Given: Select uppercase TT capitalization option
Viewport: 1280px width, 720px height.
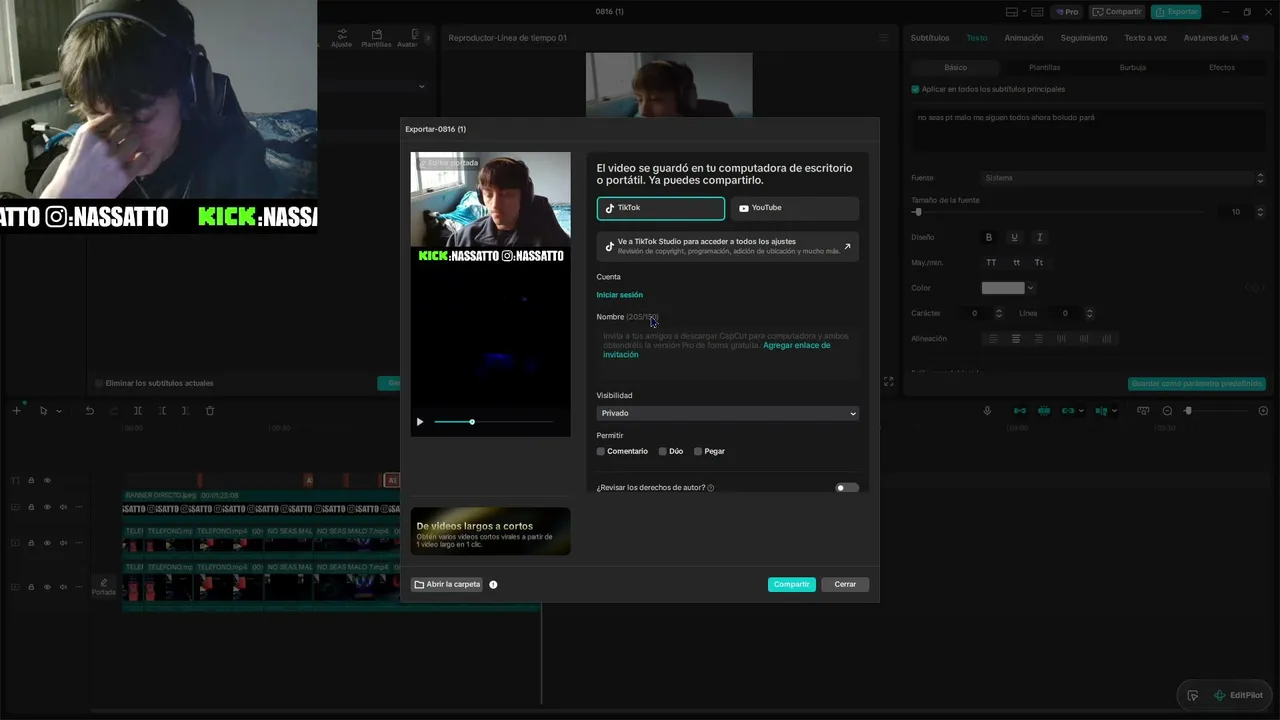Looking at the screenshot, I should click(x=991, y=263).
